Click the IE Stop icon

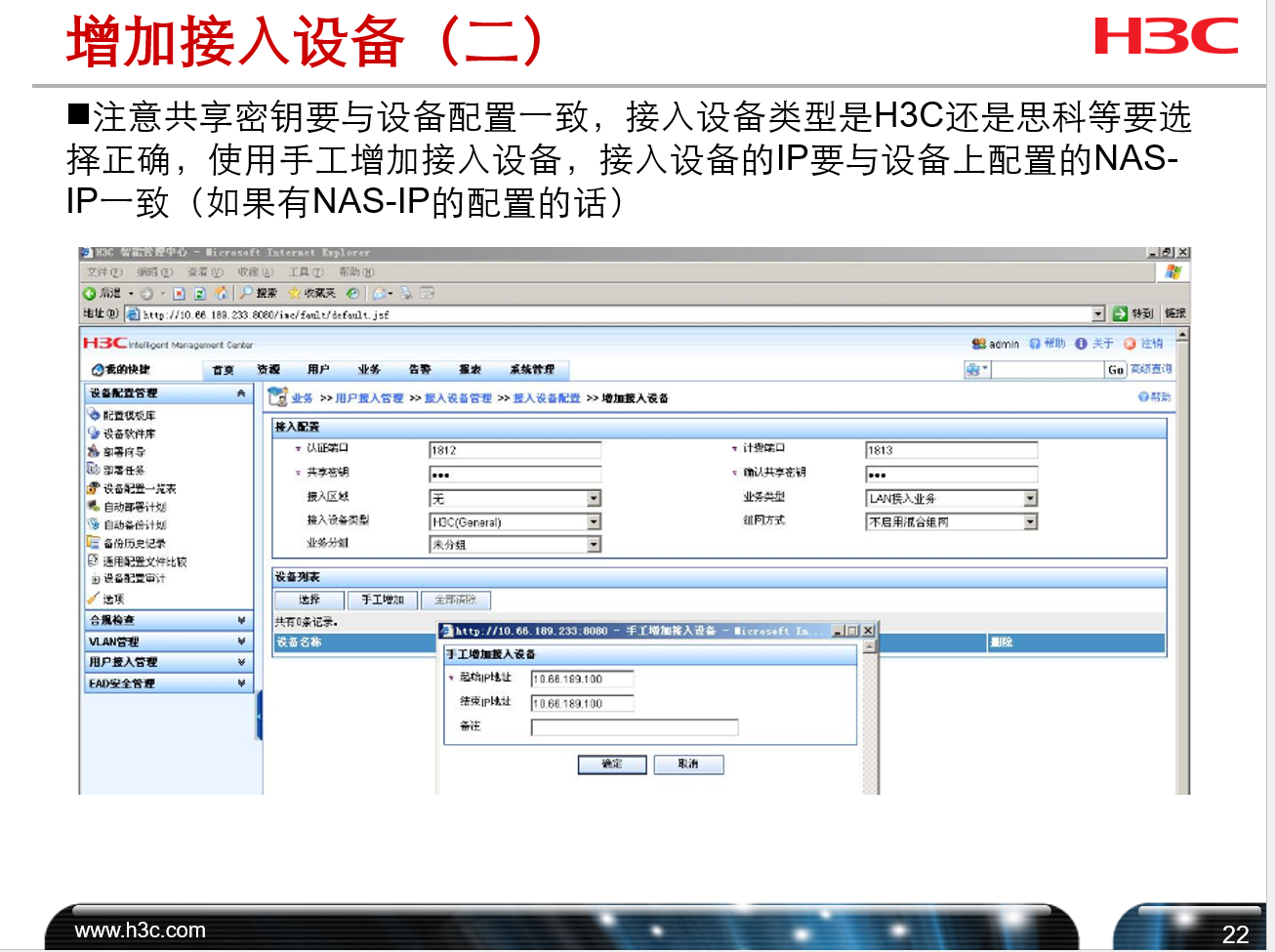pos(179,293)
